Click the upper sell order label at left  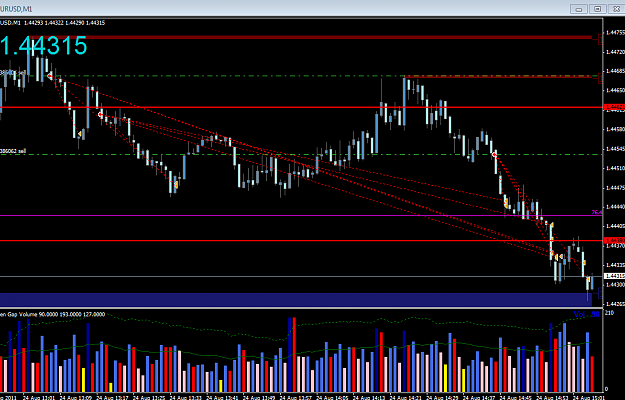[x=13, y=73]
